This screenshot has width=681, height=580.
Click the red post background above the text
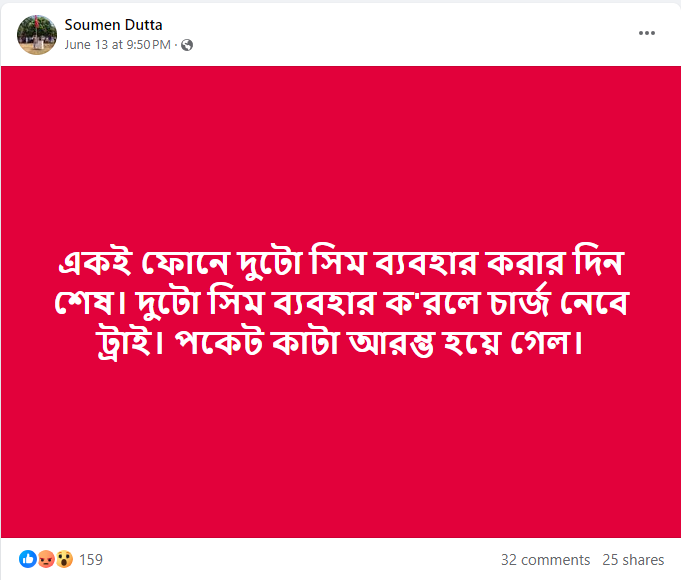coord(340,150)
